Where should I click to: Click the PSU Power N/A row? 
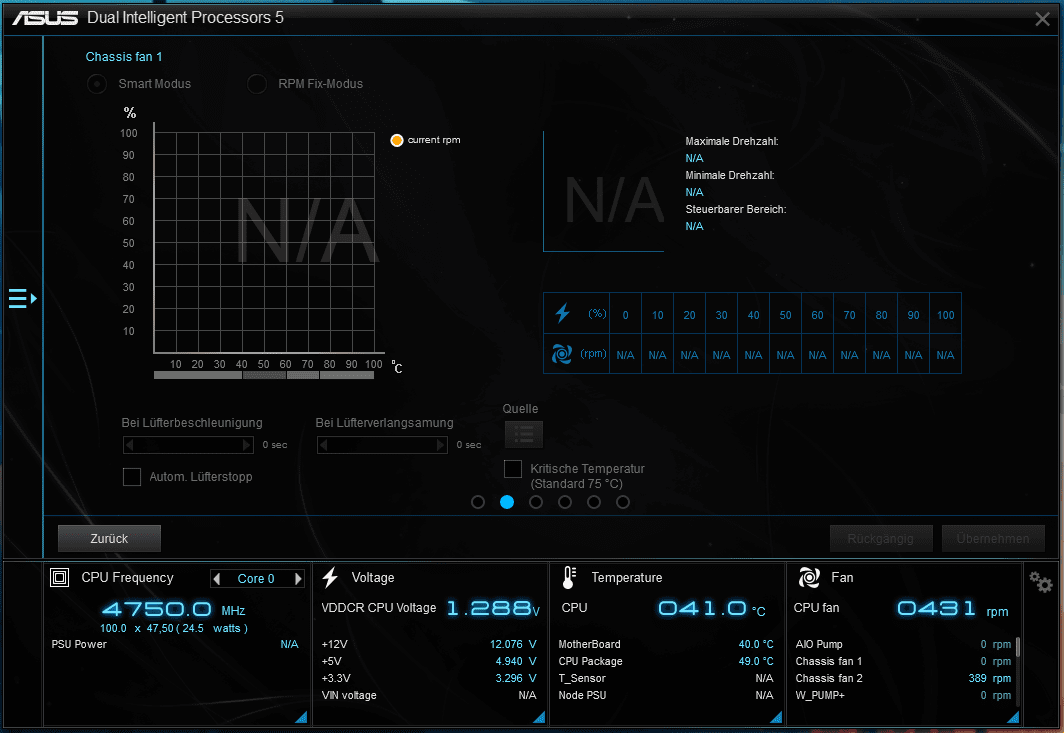pyautogui.click(x=175, y=644)
